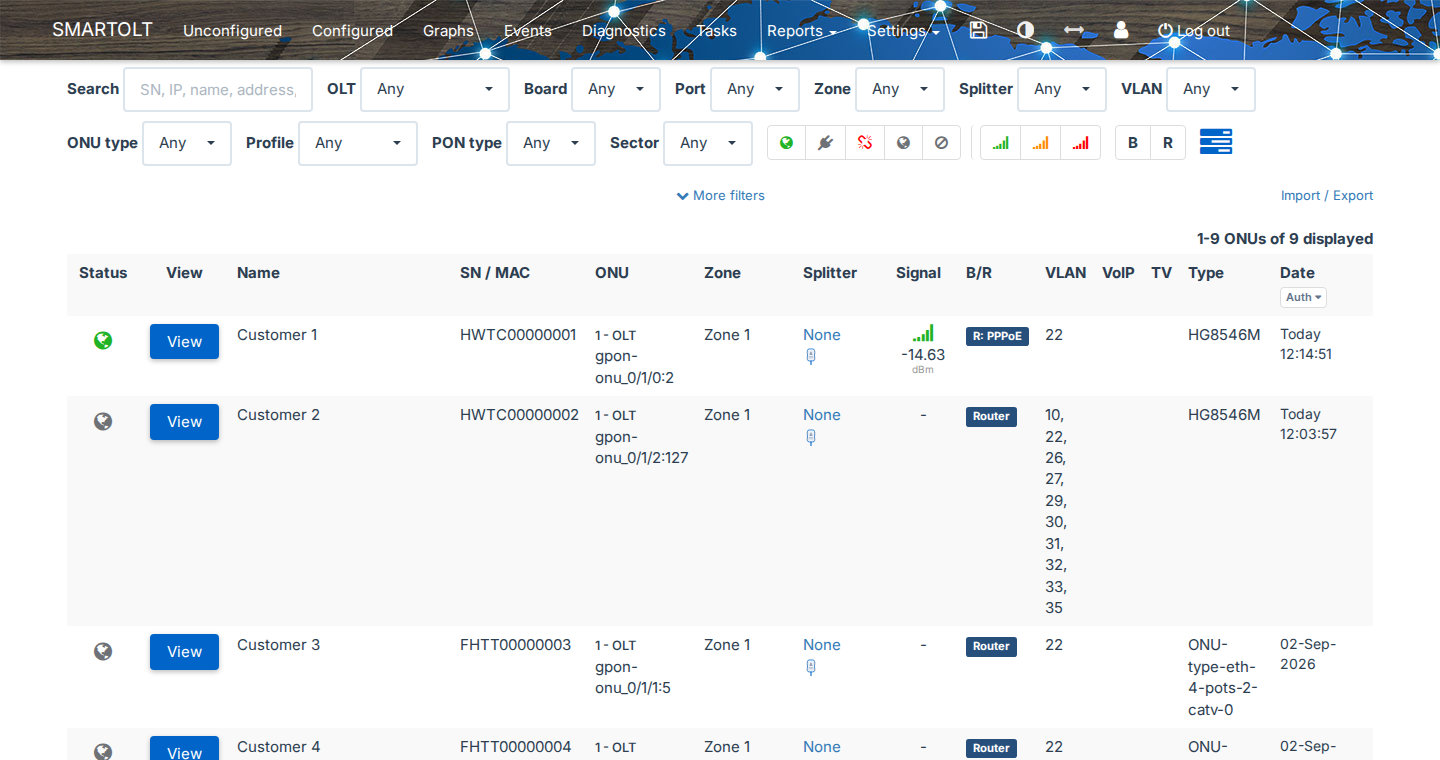Click serial HWTC00000002
The image size is (1440, 760).
pos(519,415)
